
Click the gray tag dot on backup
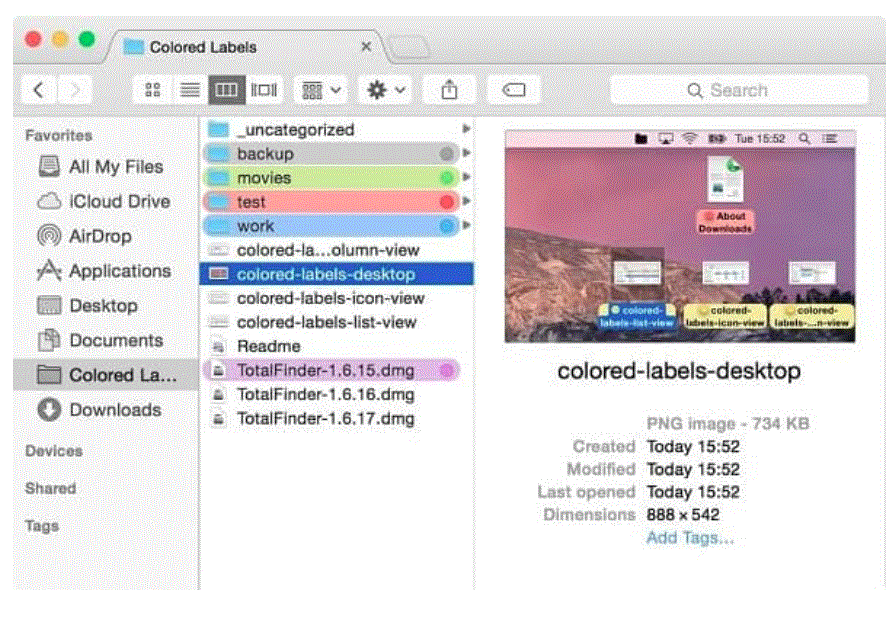point(447,154)
